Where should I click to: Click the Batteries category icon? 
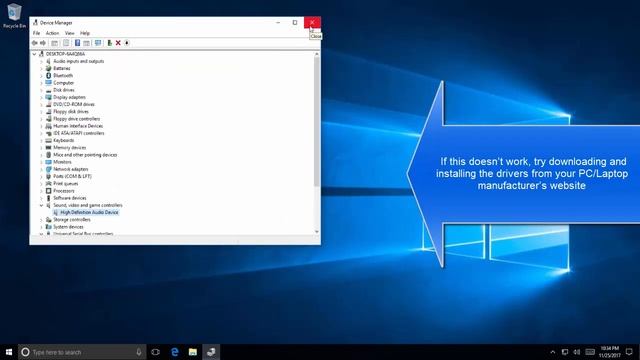point(49,68)
